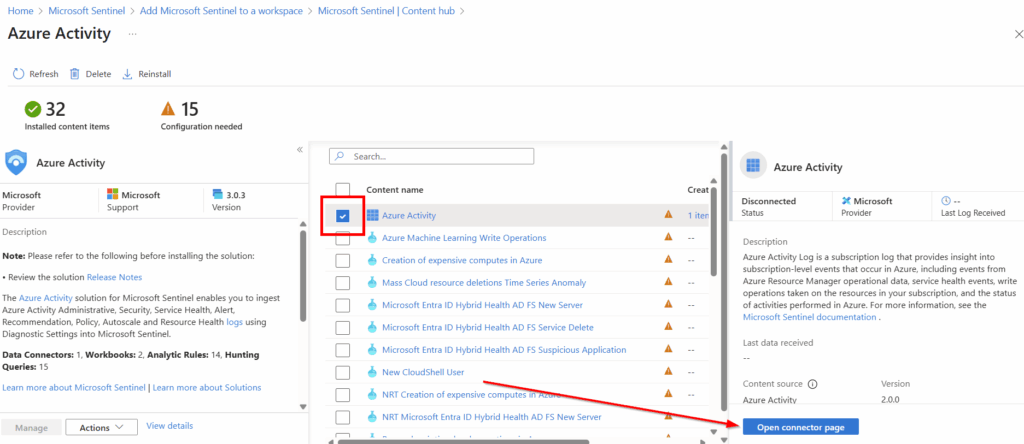1024x444 pixels.
Task: Sort by Content name column header
Action: click(x=394, y=189)
